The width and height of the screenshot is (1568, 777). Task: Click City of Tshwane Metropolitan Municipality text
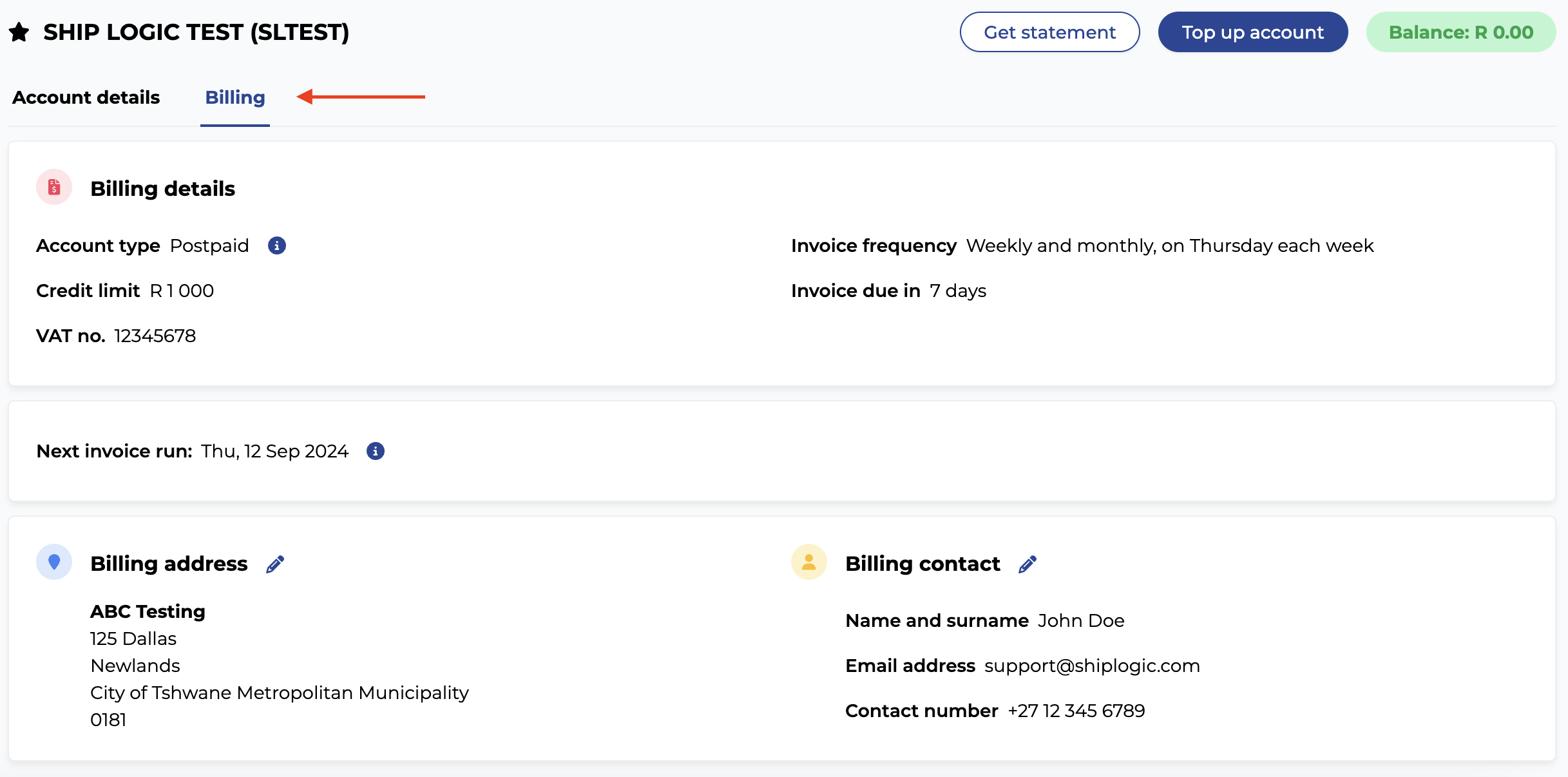[x=280, y=693]
